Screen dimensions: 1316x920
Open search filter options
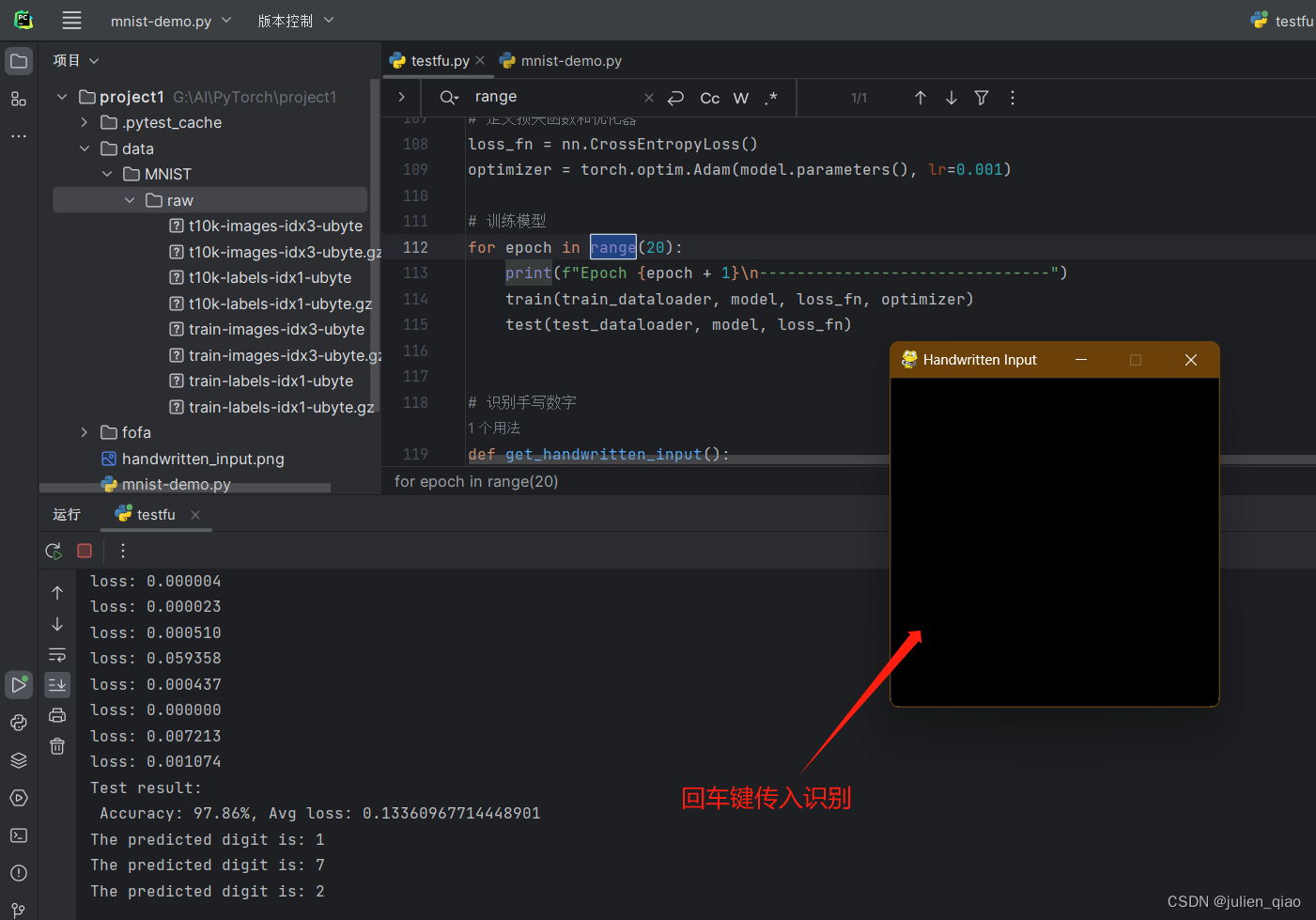(982, 98)
